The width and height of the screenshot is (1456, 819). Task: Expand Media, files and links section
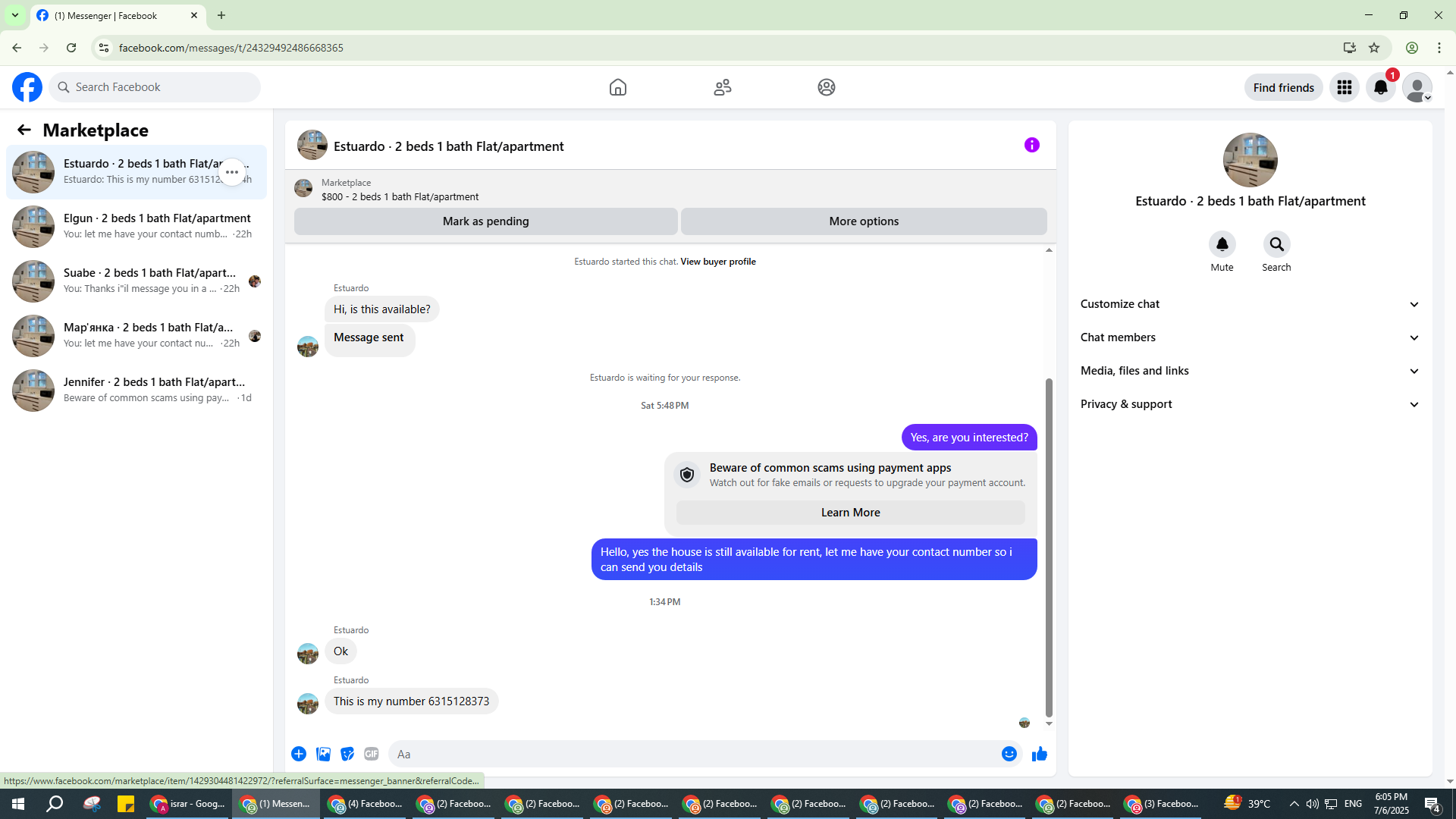click(1250, 371)
